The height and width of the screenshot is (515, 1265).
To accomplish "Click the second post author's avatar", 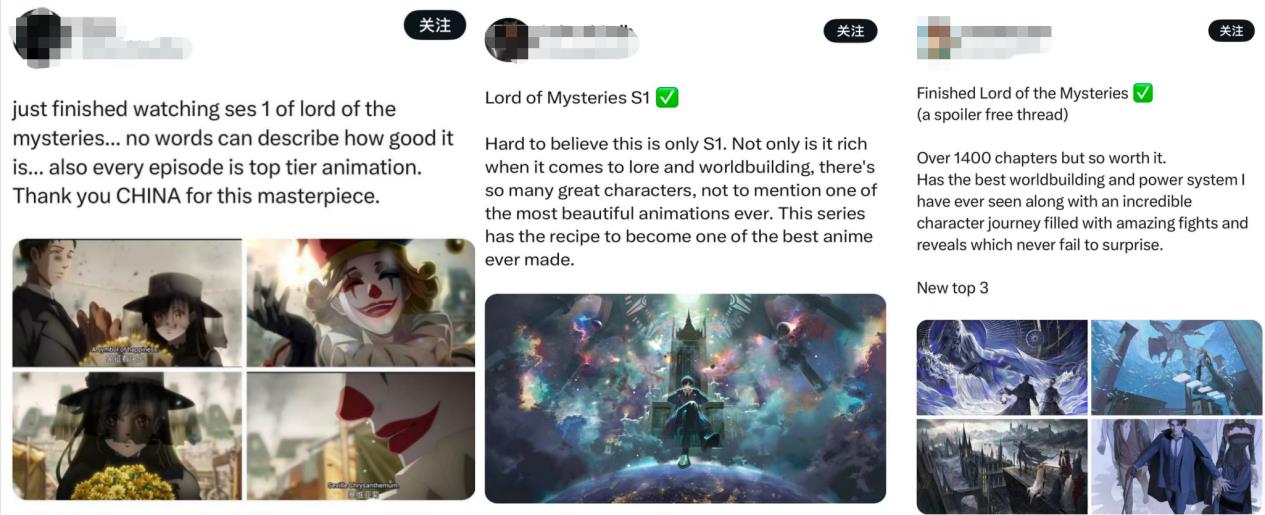I will tap(507, 41).
